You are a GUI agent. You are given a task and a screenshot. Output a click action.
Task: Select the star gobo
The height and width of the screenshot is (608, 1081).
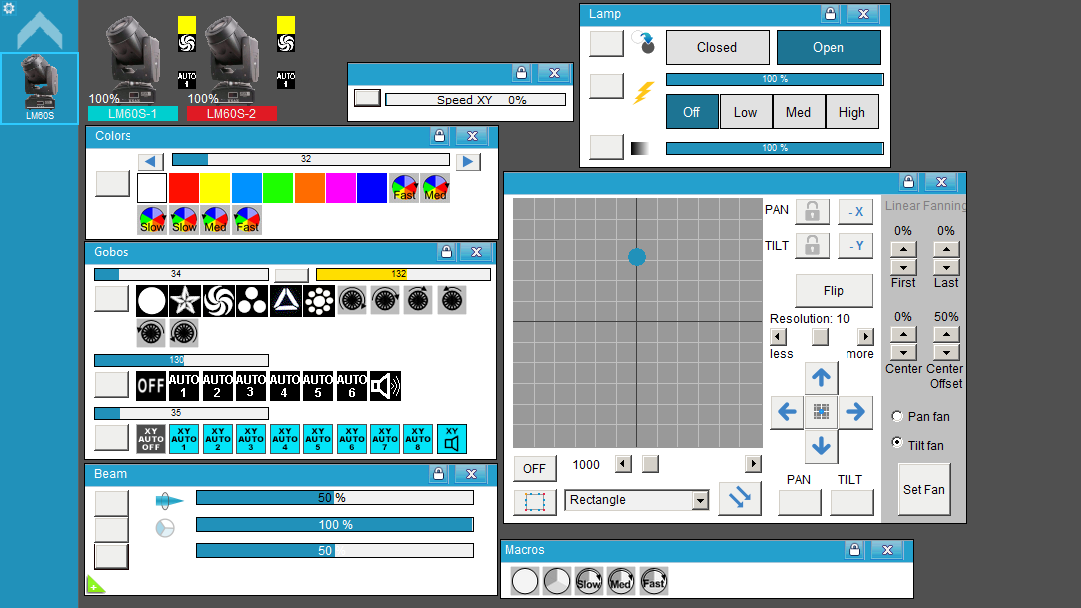coord(185,301)
